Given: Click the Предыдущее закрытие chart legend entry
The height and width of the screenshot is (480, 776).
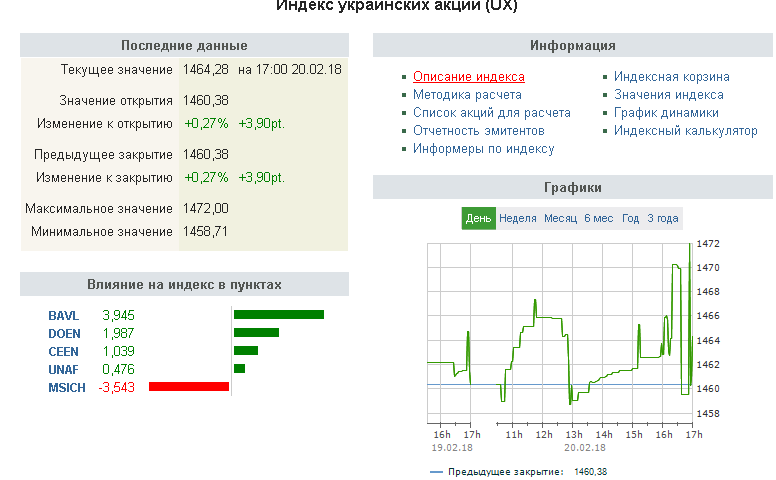Looking at the screenshot, I should [519, 472].
